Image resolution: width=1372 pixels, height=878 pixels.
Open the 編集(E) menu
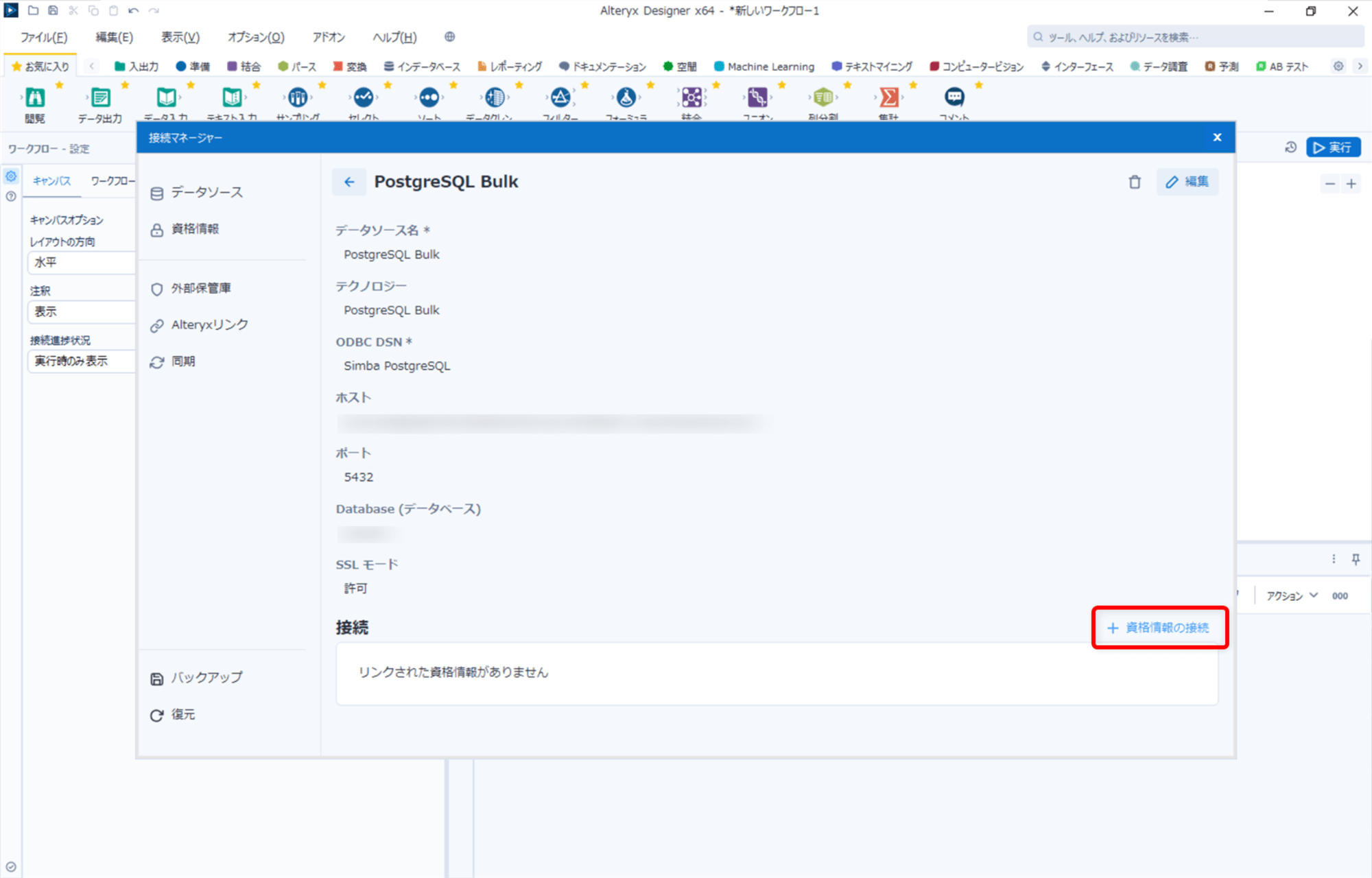click(115, 37)
